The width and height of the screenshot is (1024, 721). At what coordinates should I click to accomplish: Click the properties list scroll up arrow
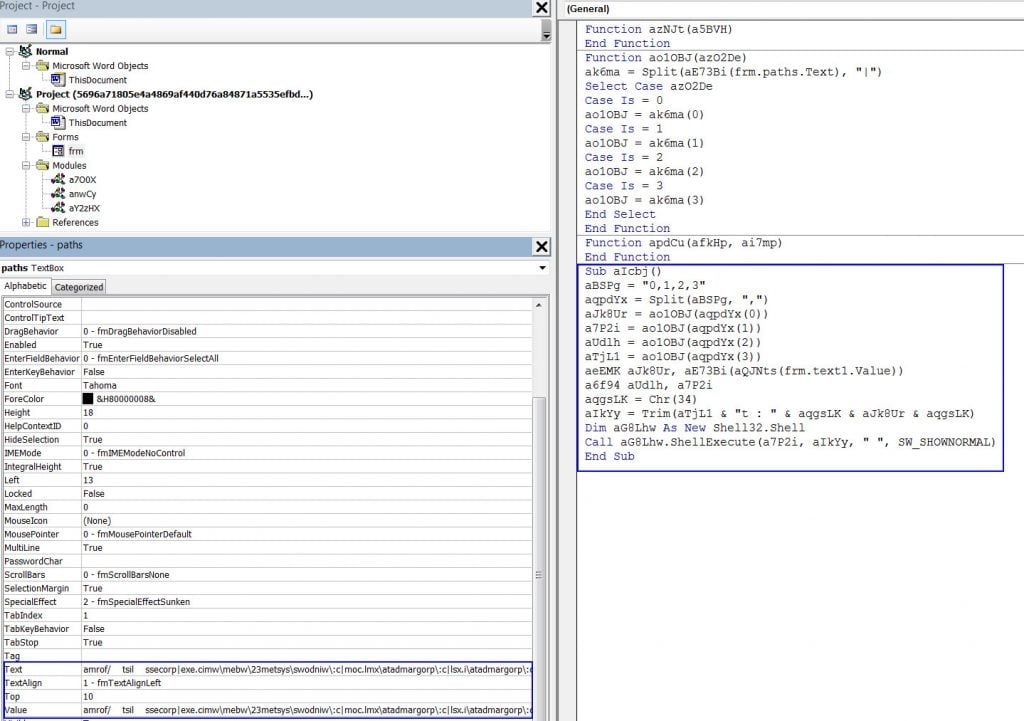coord(539,305)
